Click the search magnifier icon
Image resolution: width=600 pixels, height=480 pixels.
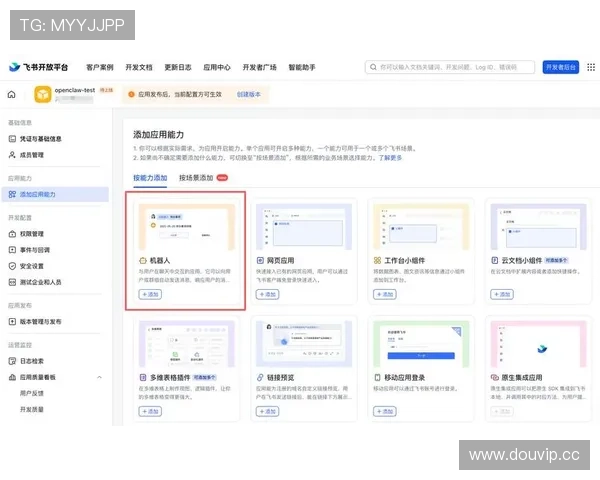373,67
